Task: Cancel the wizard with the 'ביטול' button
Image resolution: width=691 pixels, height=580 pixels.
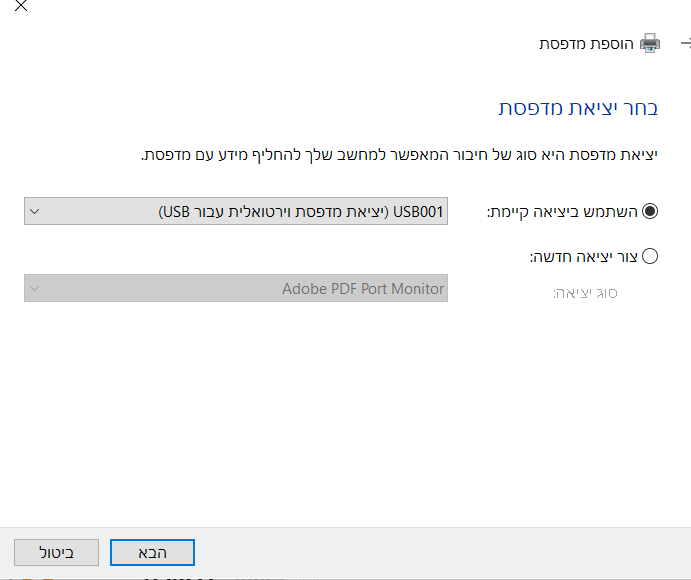Action: pyautogui.click(x=56, y=552)
